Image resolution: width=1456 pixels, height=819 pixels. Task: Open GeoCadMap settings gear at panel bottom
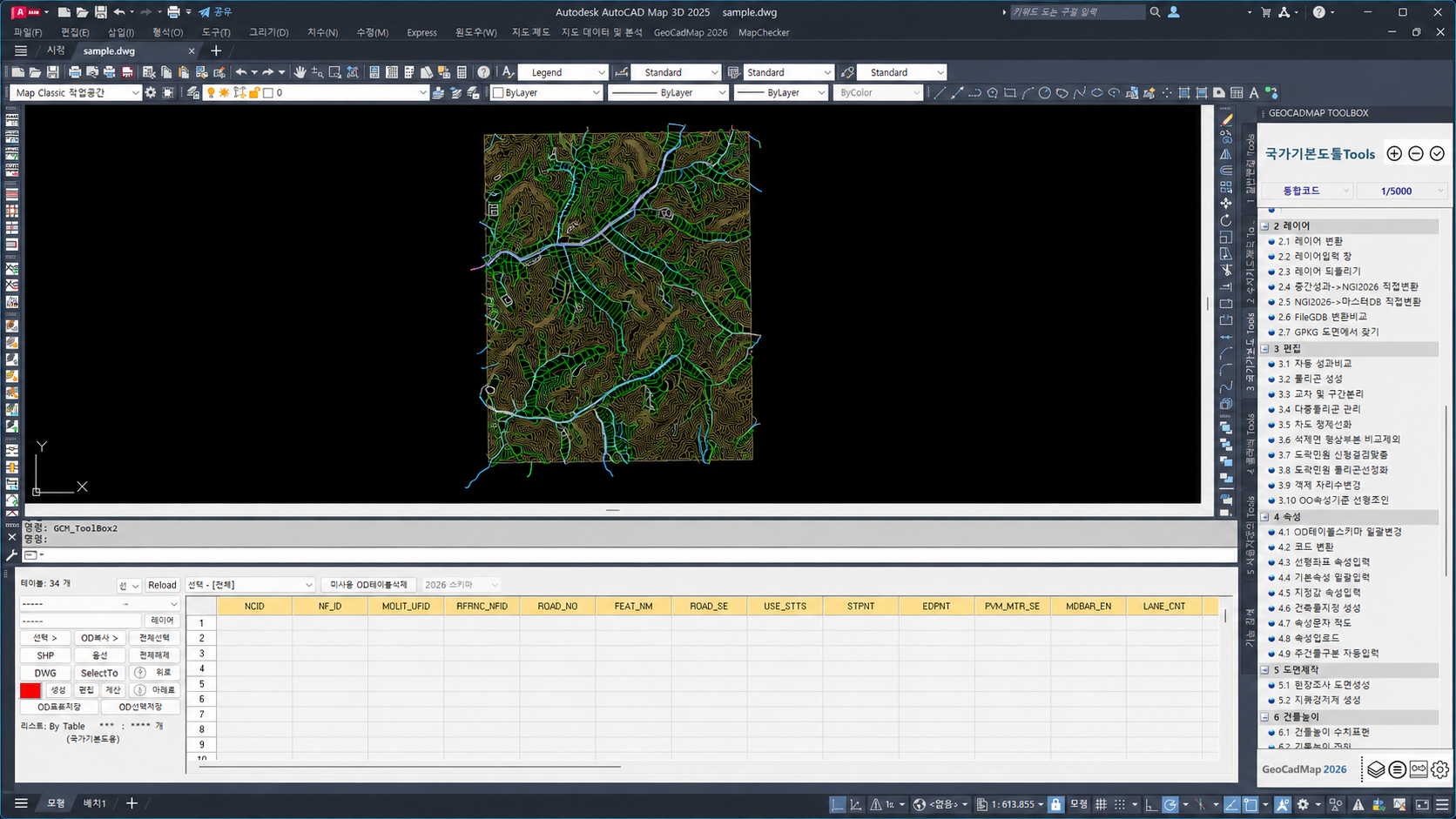[1439, 769]
